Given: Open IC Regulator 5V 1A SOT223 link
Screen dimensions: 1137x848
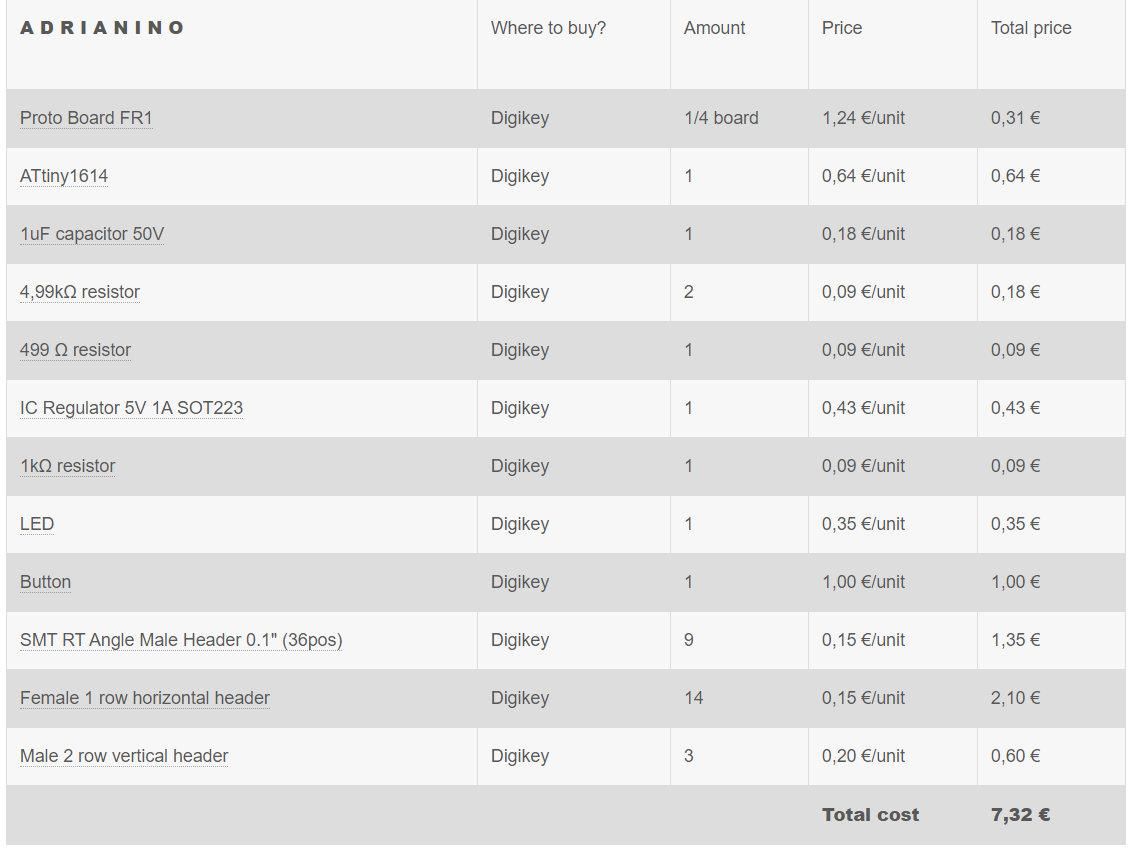Looking at the screenshot, I should (x=131, y=408).
